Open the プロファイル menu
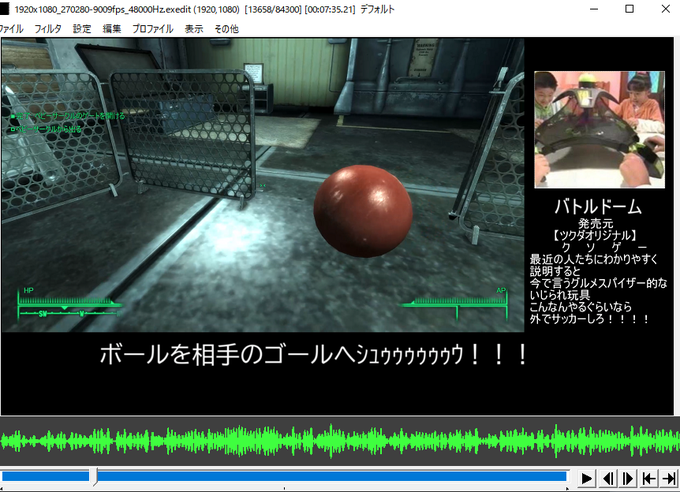The height and width of the screenshot is (492, 680). tap(153, 29)
